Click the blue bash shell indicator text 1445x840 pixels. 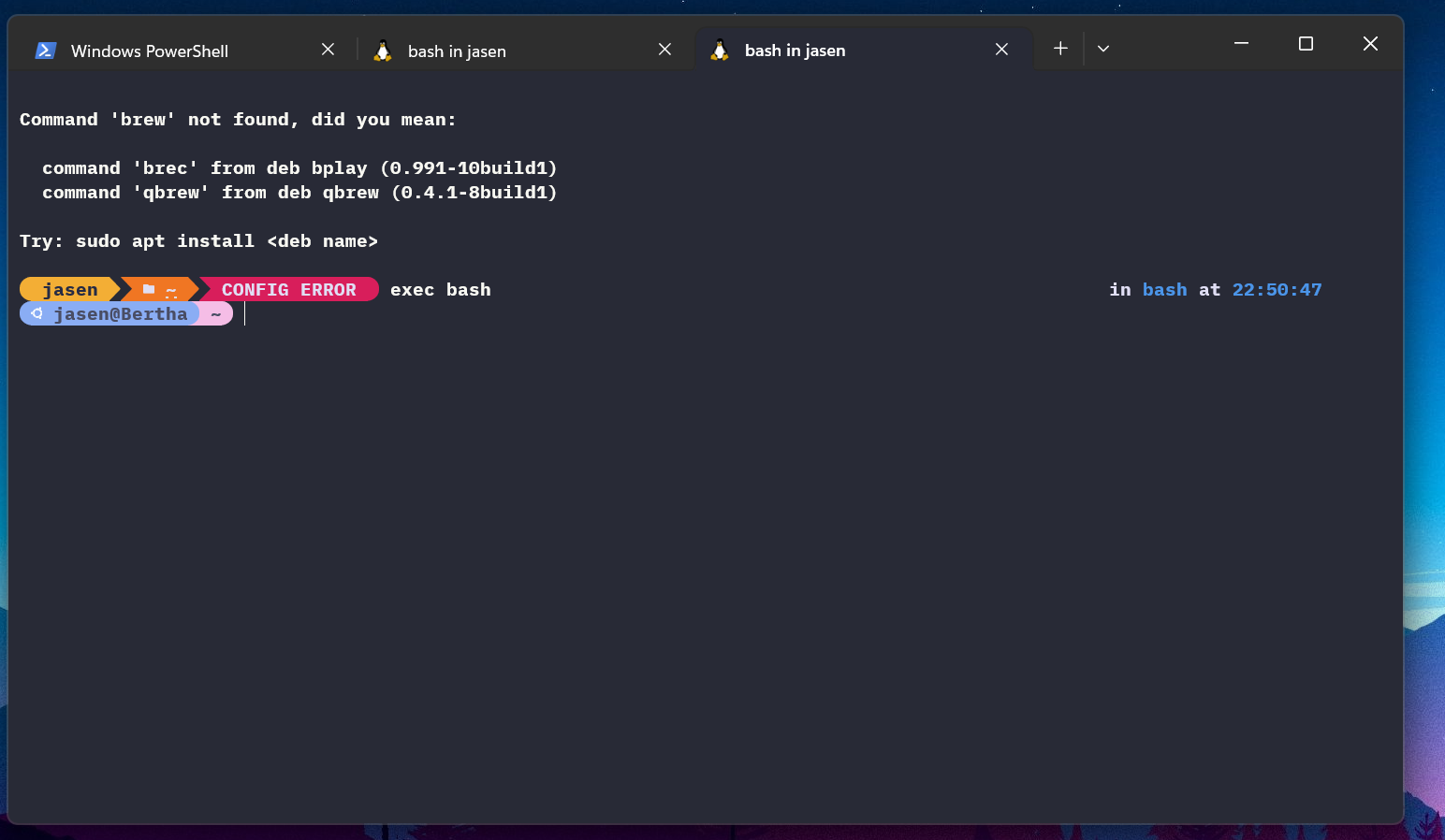(x=1164, y=289)
